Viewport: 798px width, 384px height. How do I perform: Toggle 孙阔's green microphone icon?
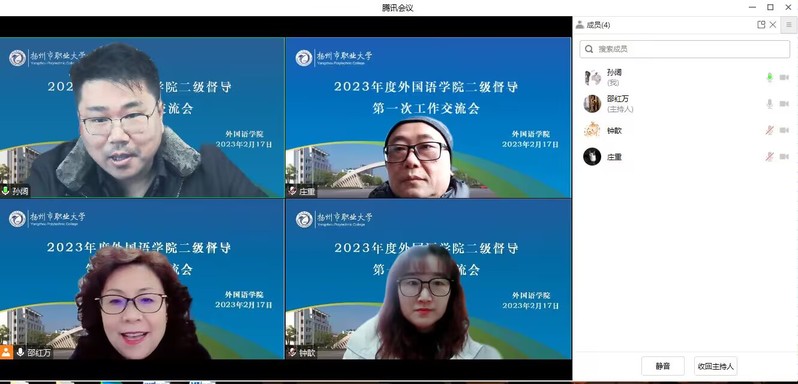pos(770,77)
